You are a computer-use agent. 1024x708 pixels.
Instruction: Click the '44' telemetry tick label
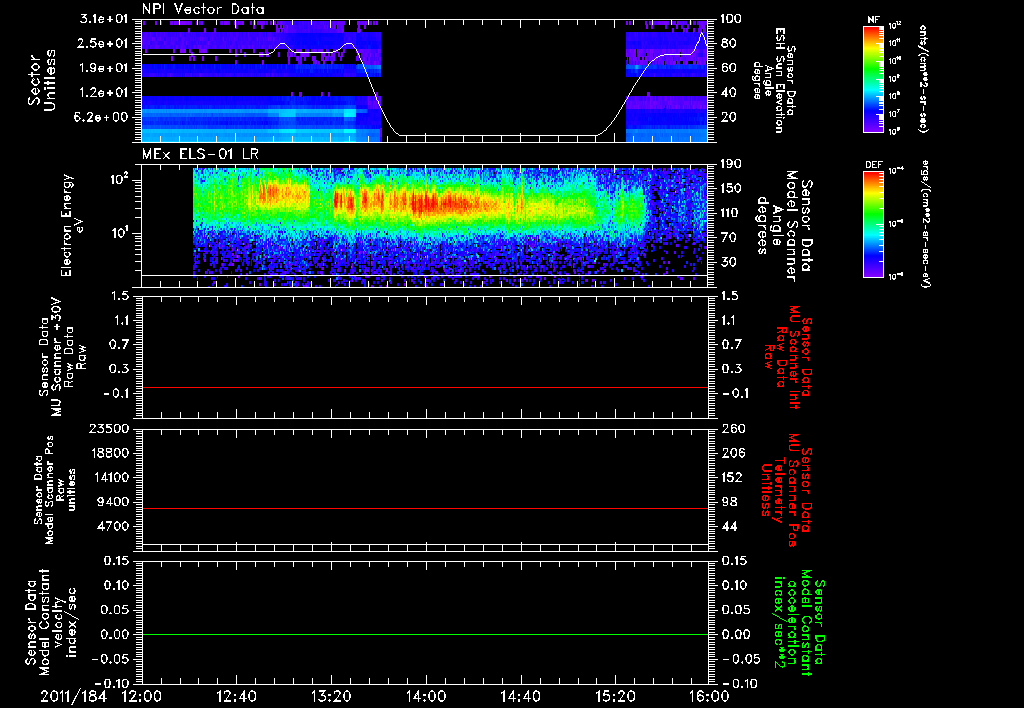[729, 526]
